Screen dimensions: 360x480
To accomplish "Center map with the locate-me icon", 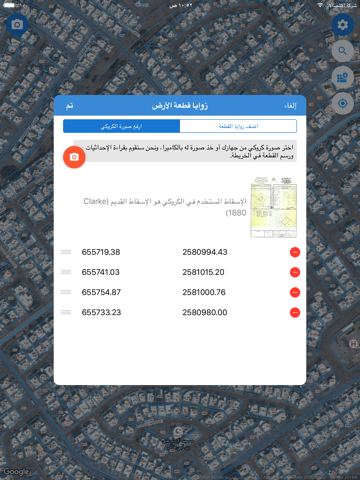I will click(x=342, y=104).
